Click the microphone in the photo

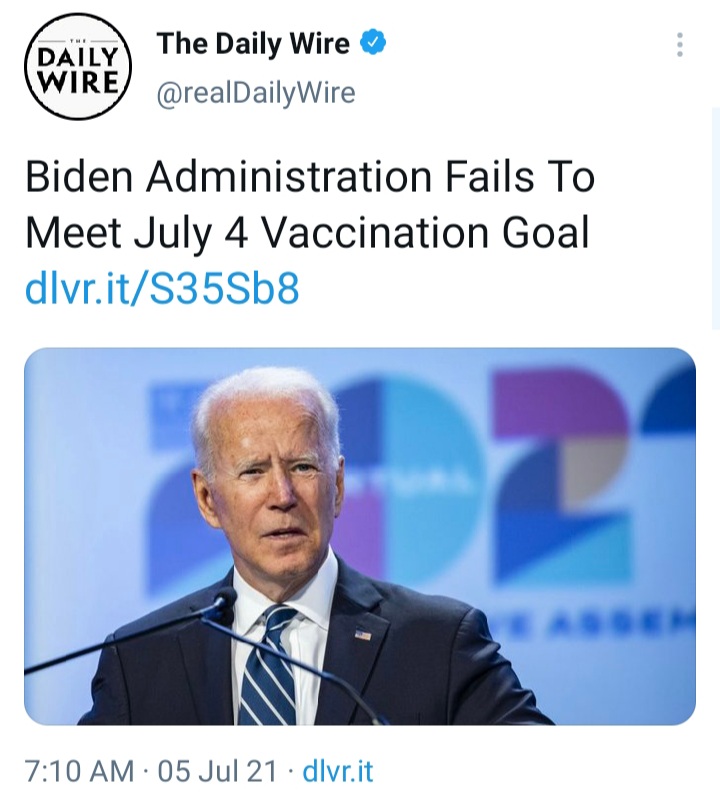223,606
